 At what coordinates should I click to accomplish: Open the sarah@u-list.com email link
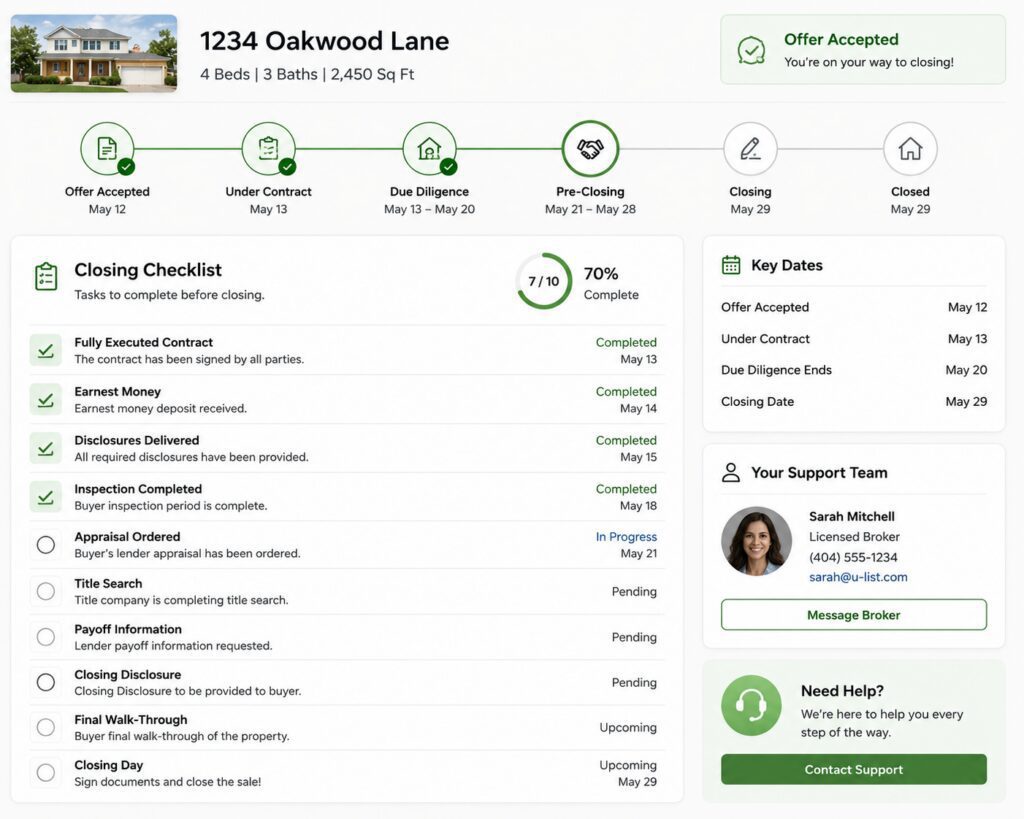click(858, 577)
